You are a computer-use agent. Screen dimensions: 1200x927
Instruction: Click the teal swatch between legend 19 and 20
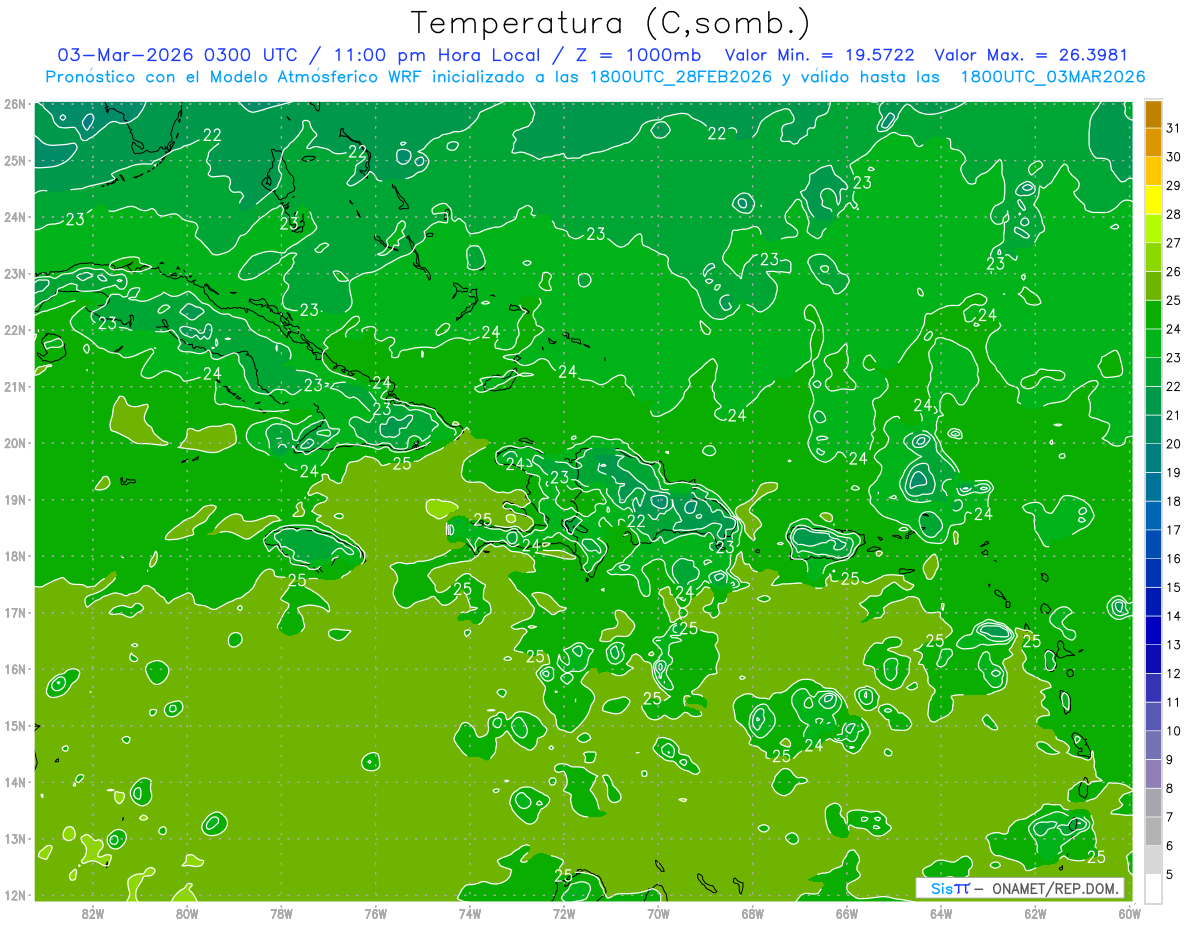point(1153,458)
